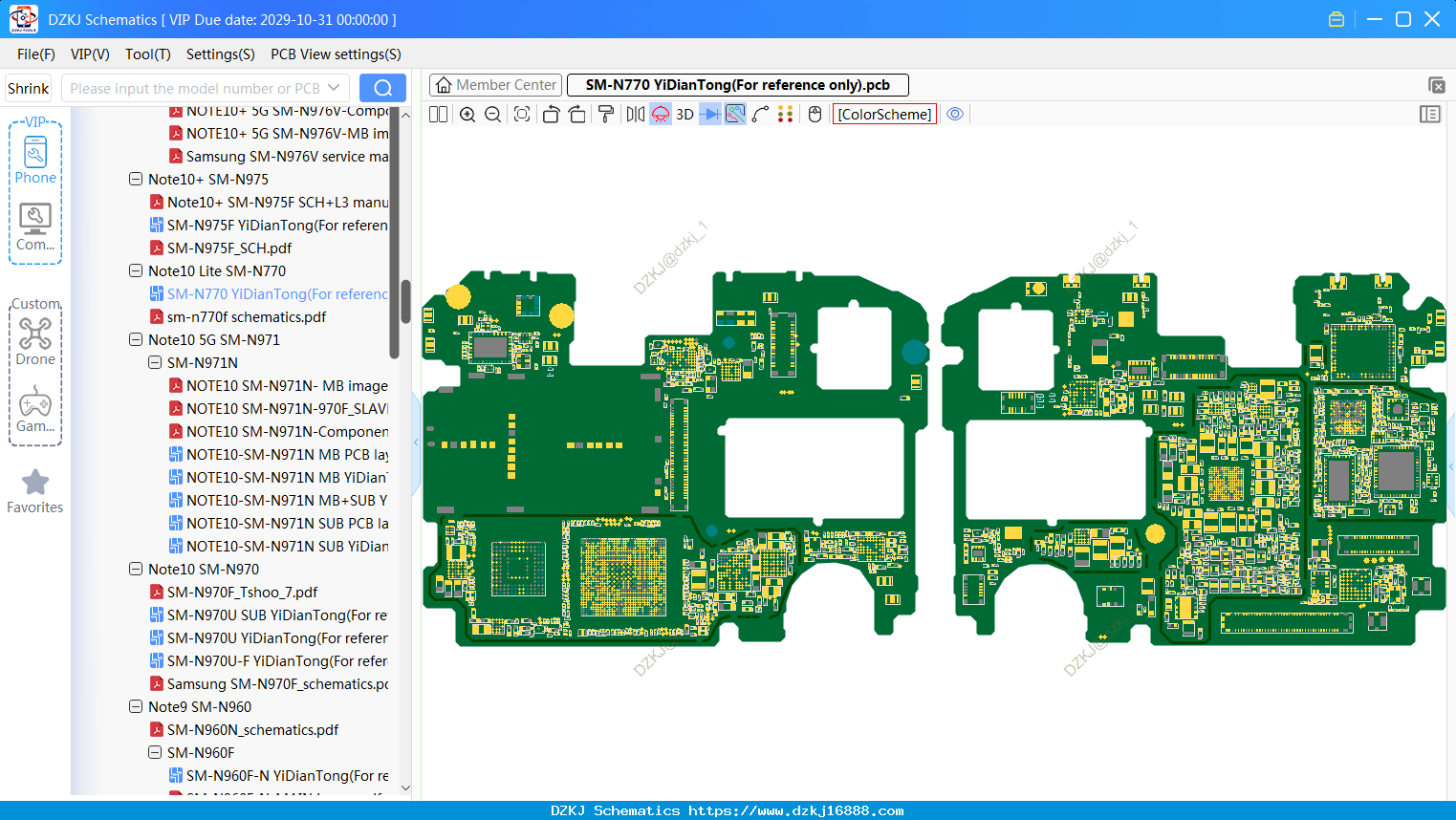
Task: Select the Computer category icon
Action: (35, 227)
